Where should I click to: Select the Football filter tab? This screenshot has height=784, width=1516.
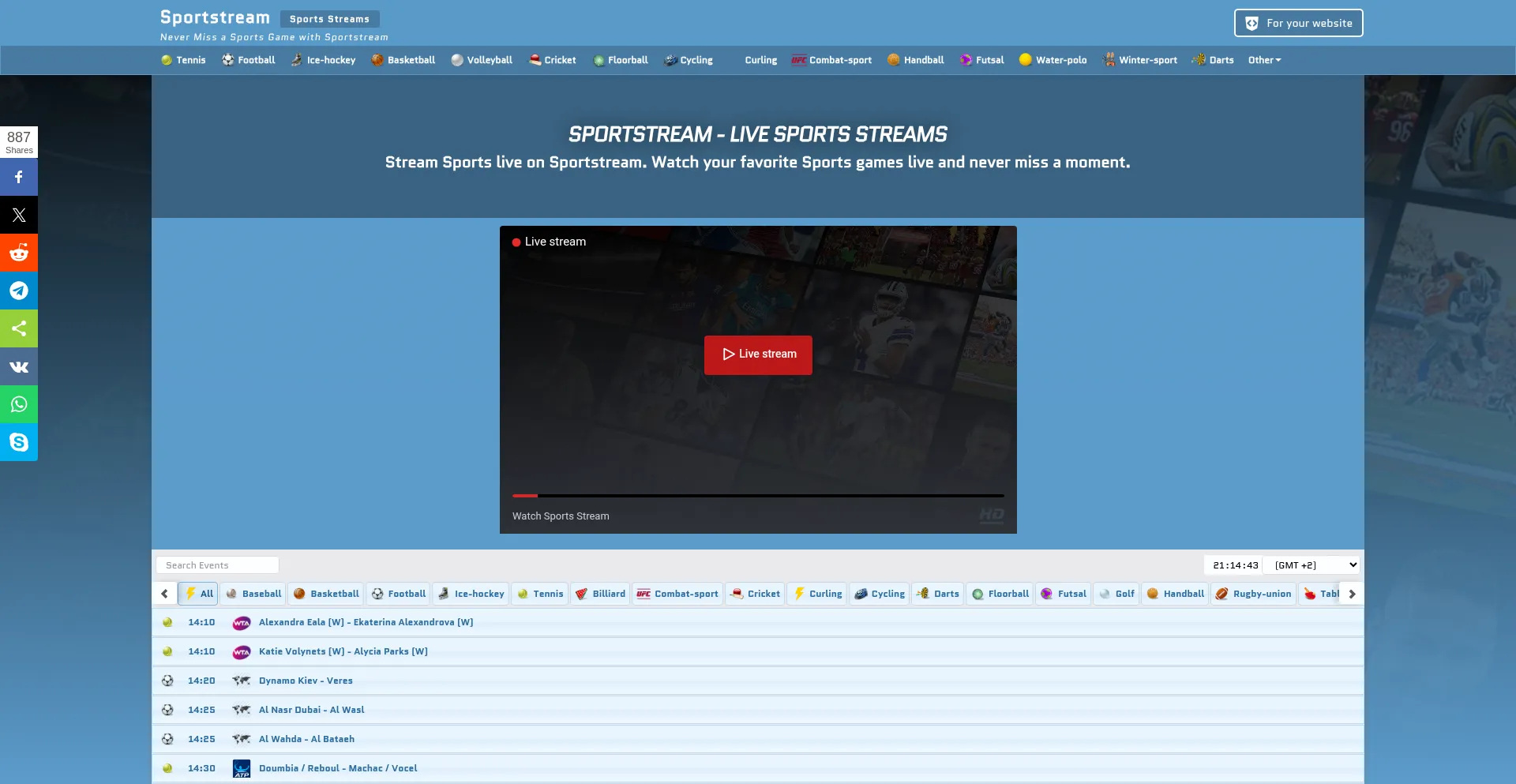click(x=399, y=594)
